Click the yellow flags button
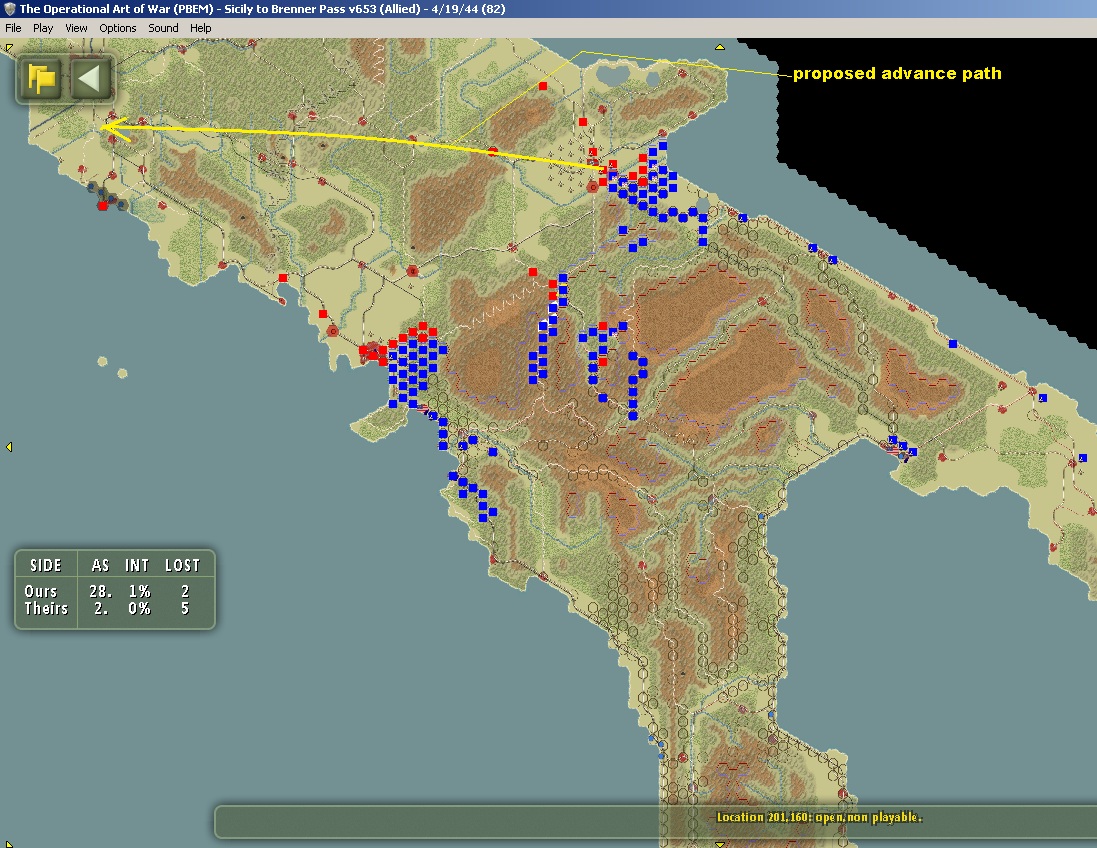This screenshot has height=848, width=1097. [x=41, y=78]
